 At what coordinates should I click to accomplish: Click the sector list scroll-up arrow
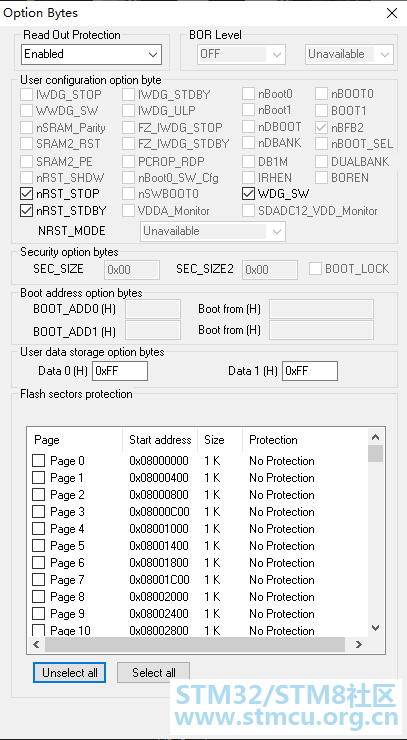[x=375, y=437]
